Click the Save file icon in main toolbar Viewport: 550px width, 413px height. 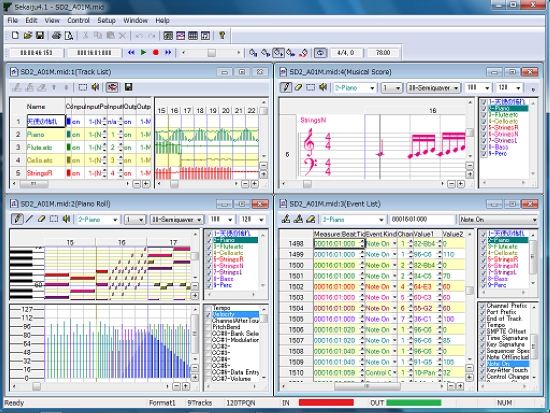tap(40, 35)
